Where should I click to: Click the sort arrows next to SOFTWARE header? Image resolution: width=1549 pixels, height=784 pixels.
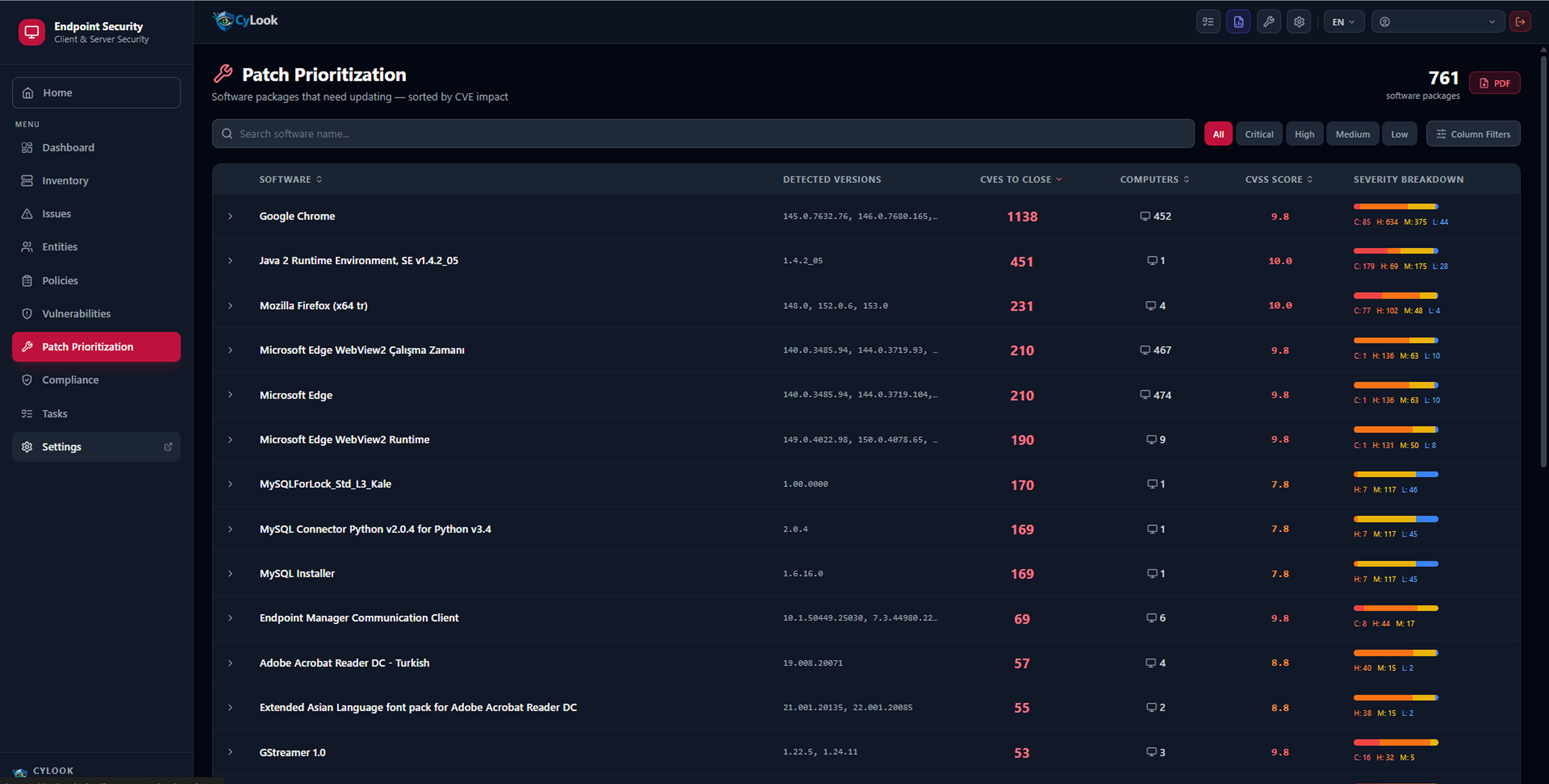[x=319, y=179]
